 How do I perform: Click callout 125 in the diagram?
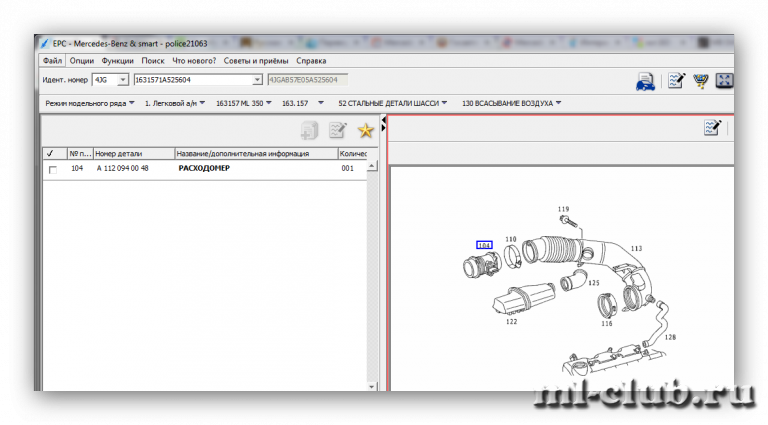[594, 283]
